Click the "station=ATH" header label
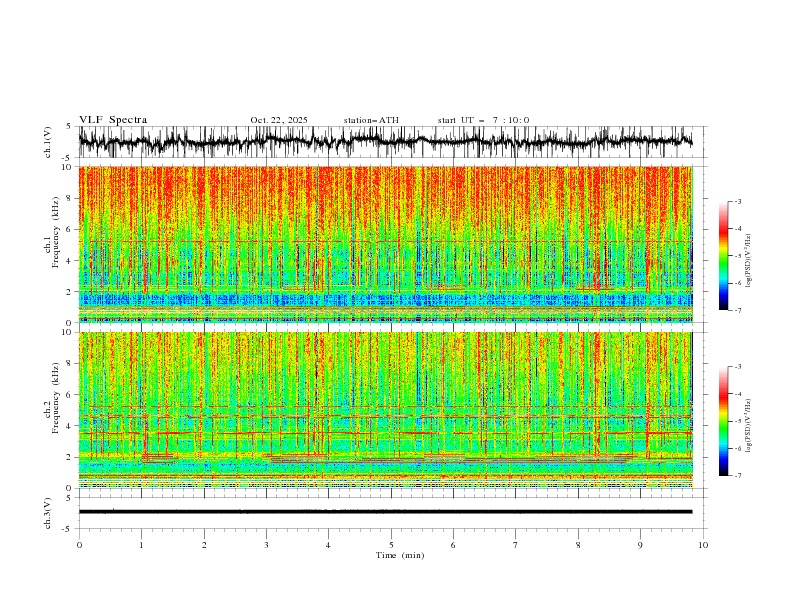Screen dimensions: 792x612 click(371, 120)
